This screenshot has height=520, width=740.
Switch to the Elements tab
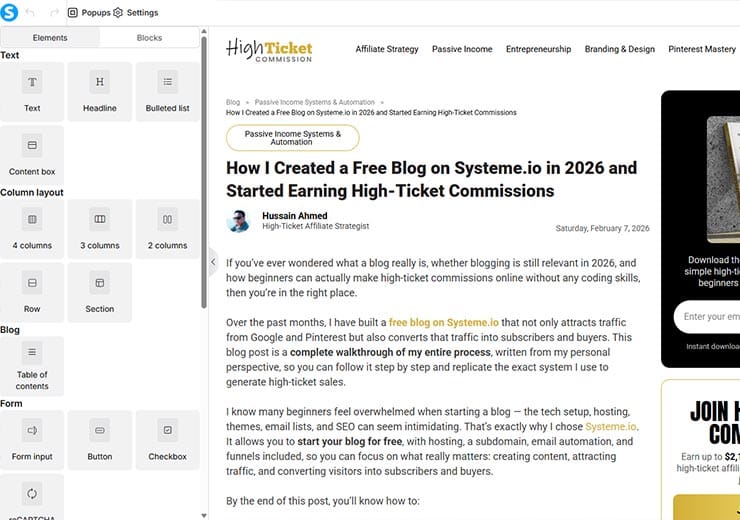[50, 38]
